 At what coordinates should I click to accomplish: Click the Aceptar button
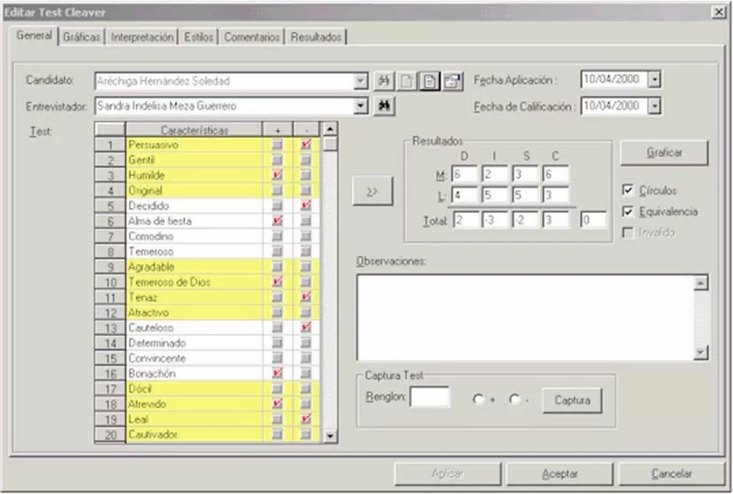[560, 474]
